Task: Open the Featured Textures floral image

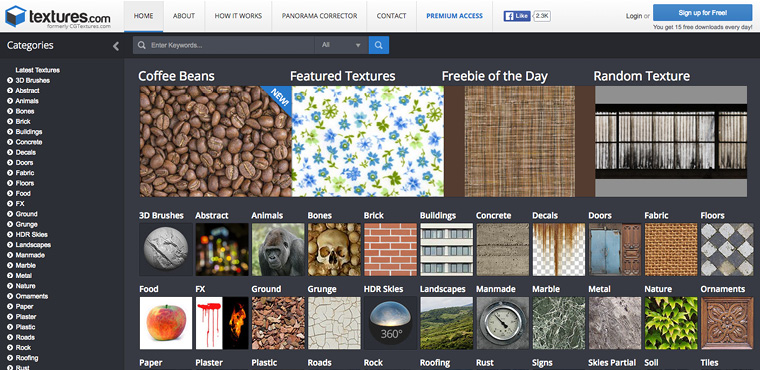Action: coord(367,141)
